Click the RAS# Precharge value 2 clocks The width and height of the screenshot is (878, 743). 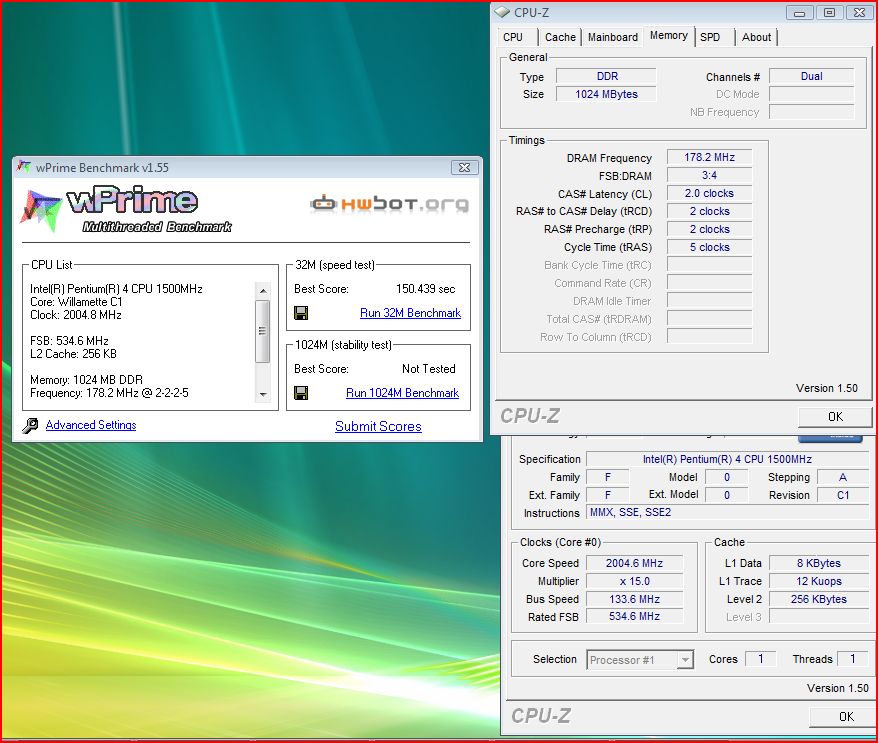[x=709, y=229]
